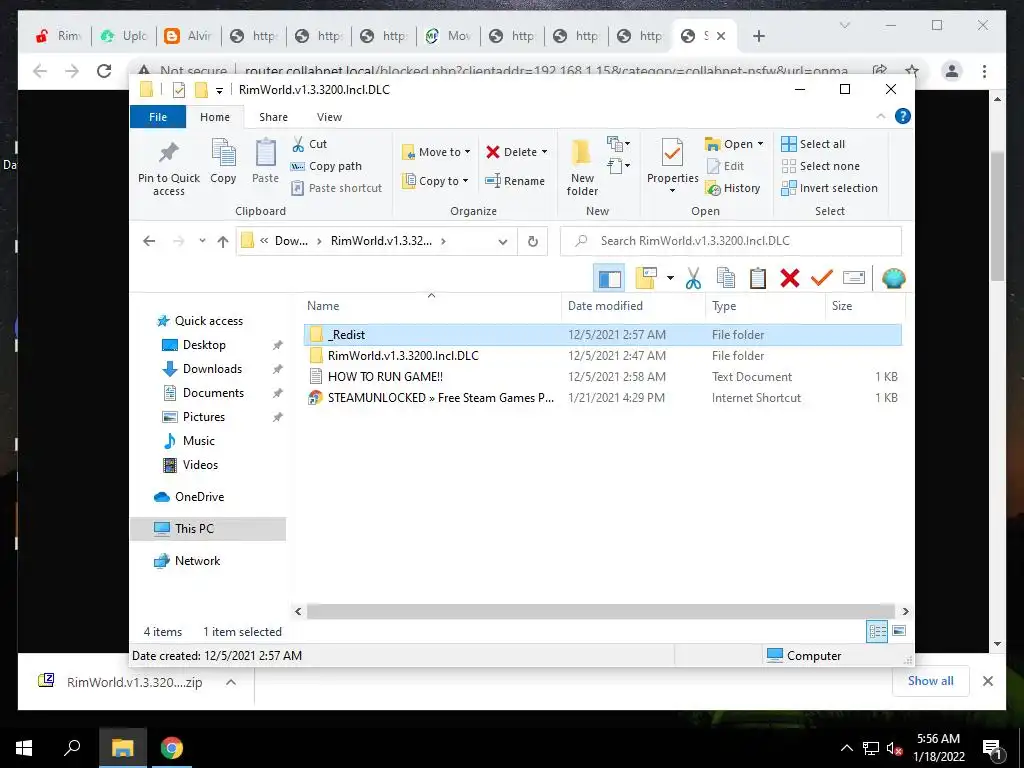Select the Home ribbon tab
Image resolution: width=1024 pixels, height=768 pixels.
tap(215, 117)
